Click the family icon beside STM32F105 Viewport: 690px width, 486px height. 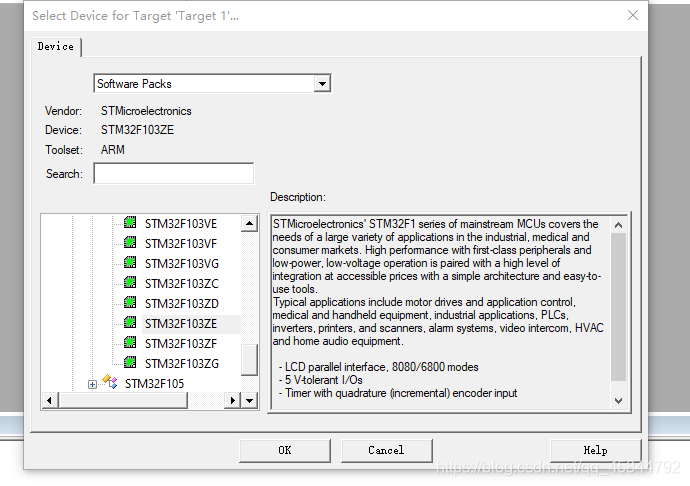click(110, 382)
